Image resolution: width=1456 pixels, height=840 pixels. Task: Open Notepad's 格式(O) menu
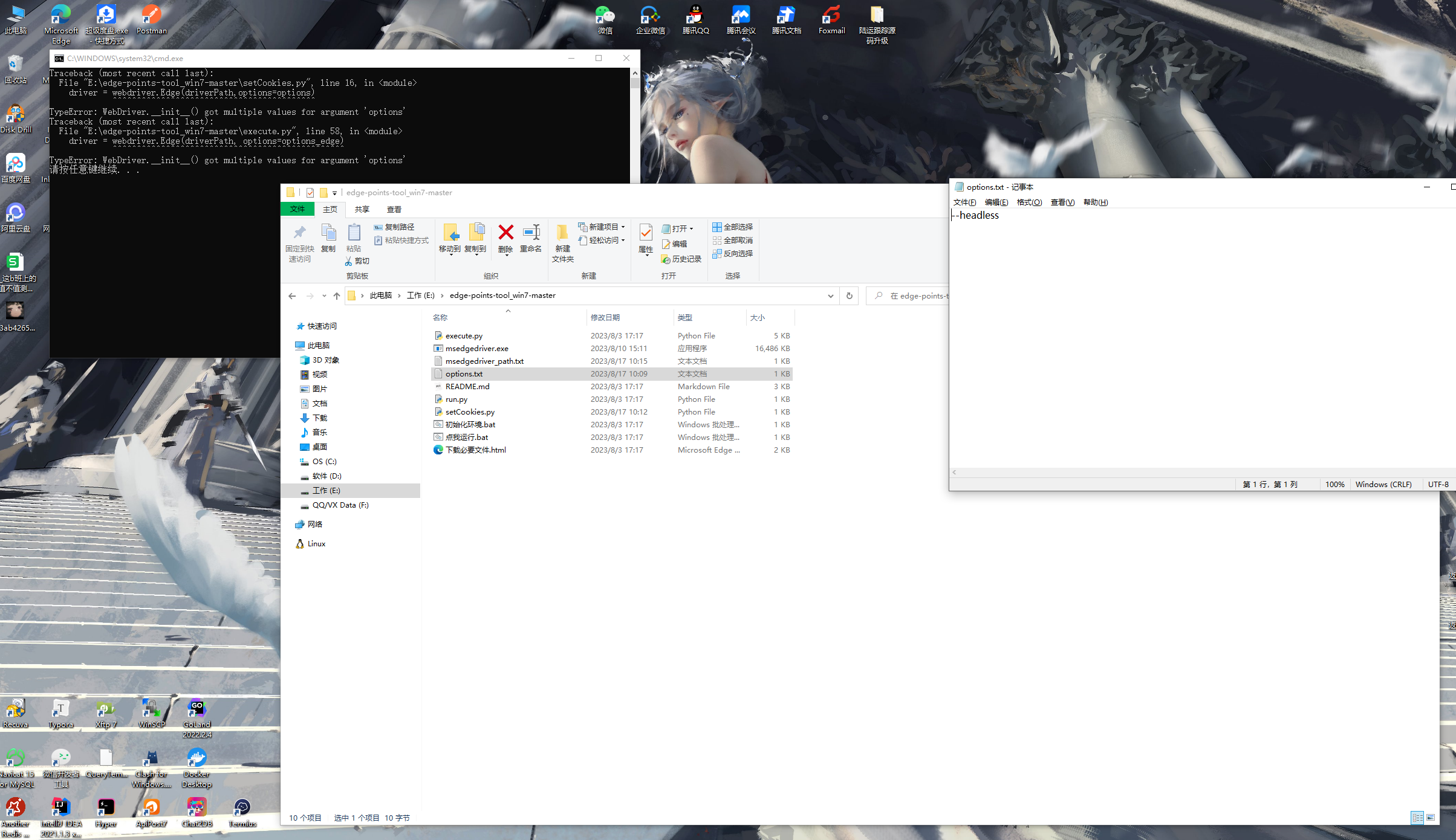pos(1029,202)
